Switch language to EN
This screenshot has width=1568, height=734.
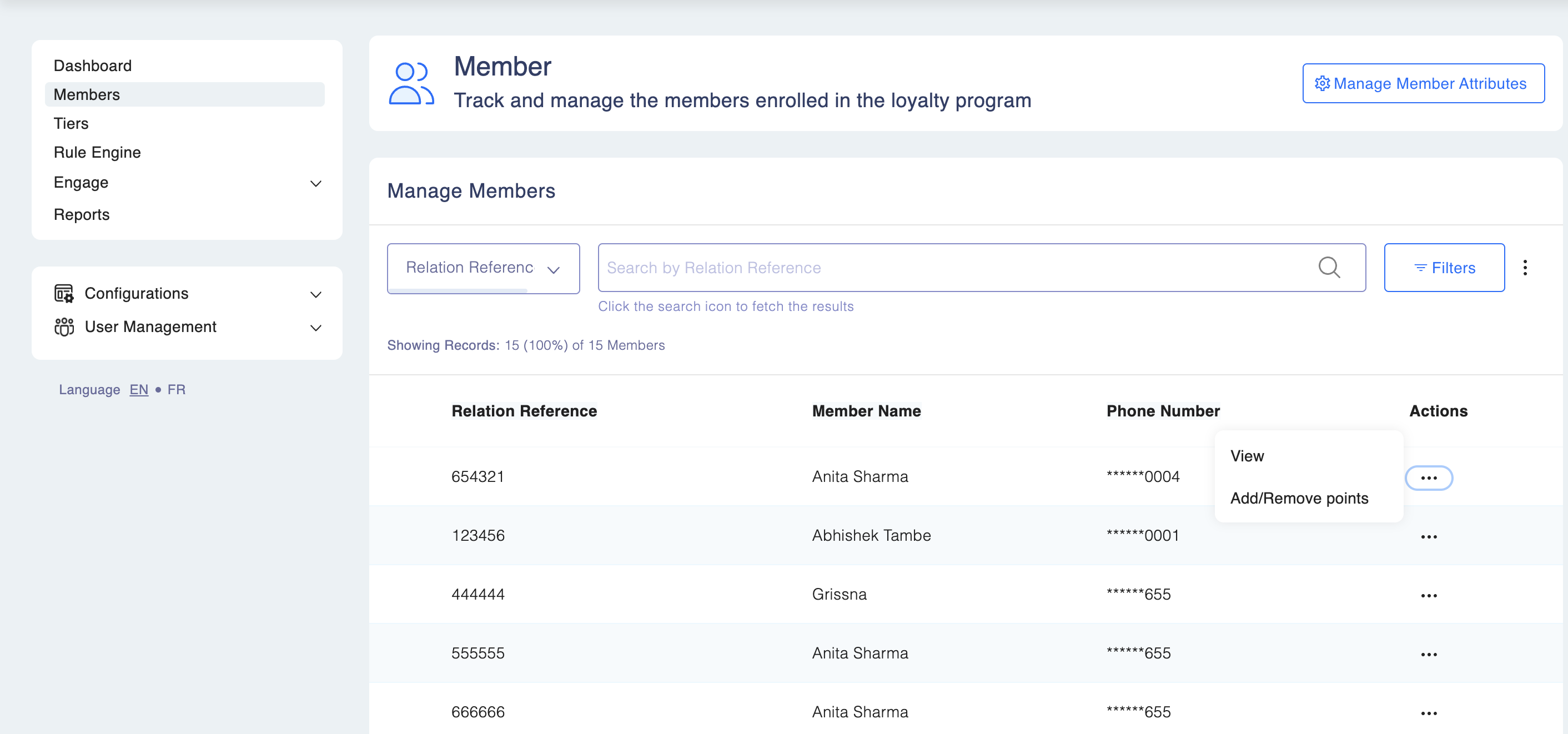[139, 390]
